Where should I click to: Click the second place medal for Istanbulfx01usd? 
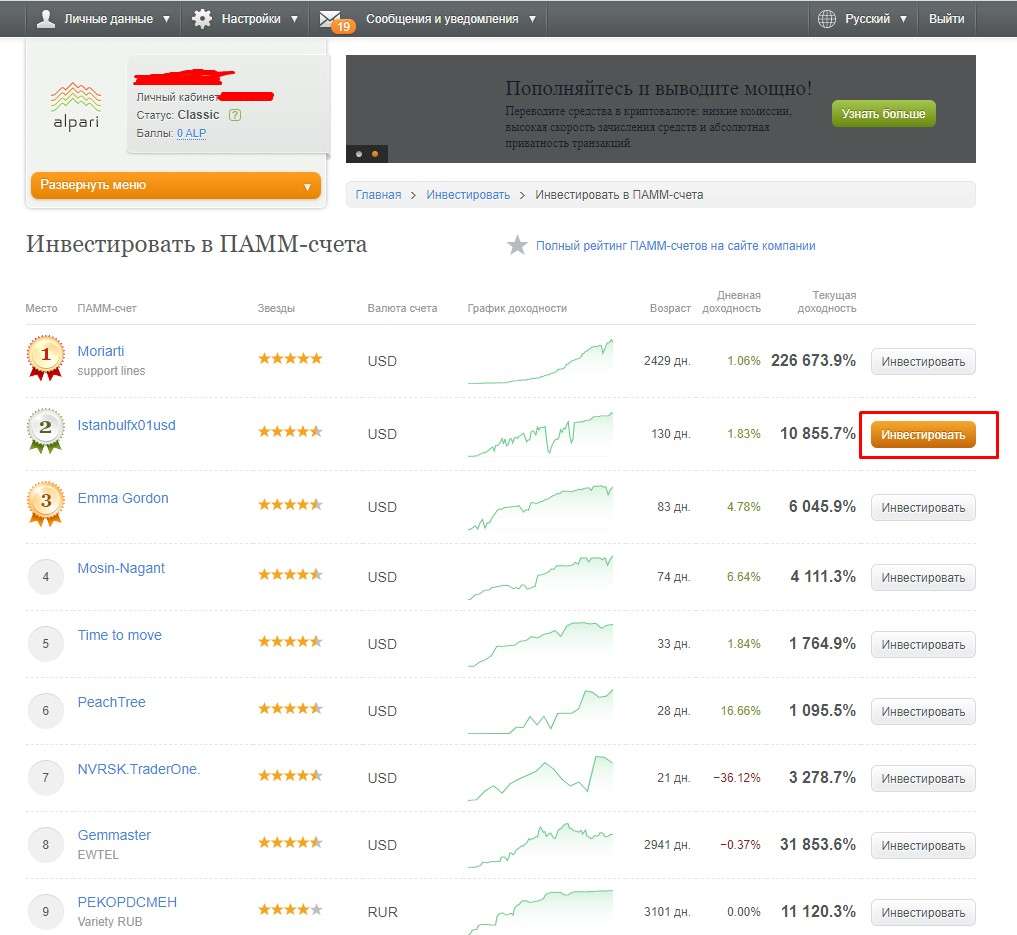(x=45, y=431)
